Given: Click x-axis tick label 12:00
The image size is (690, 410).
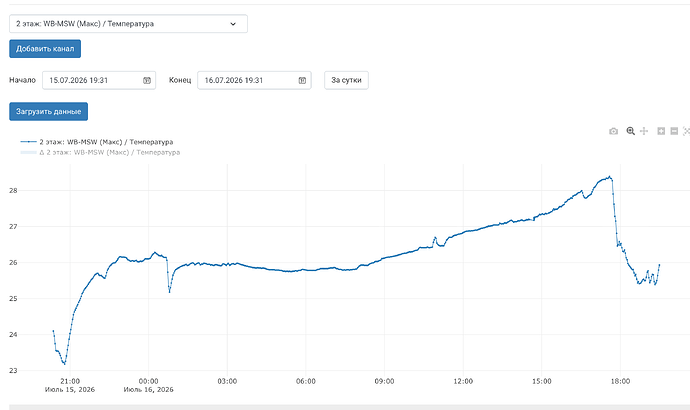Looking at the screenshot, I should 463,381.
